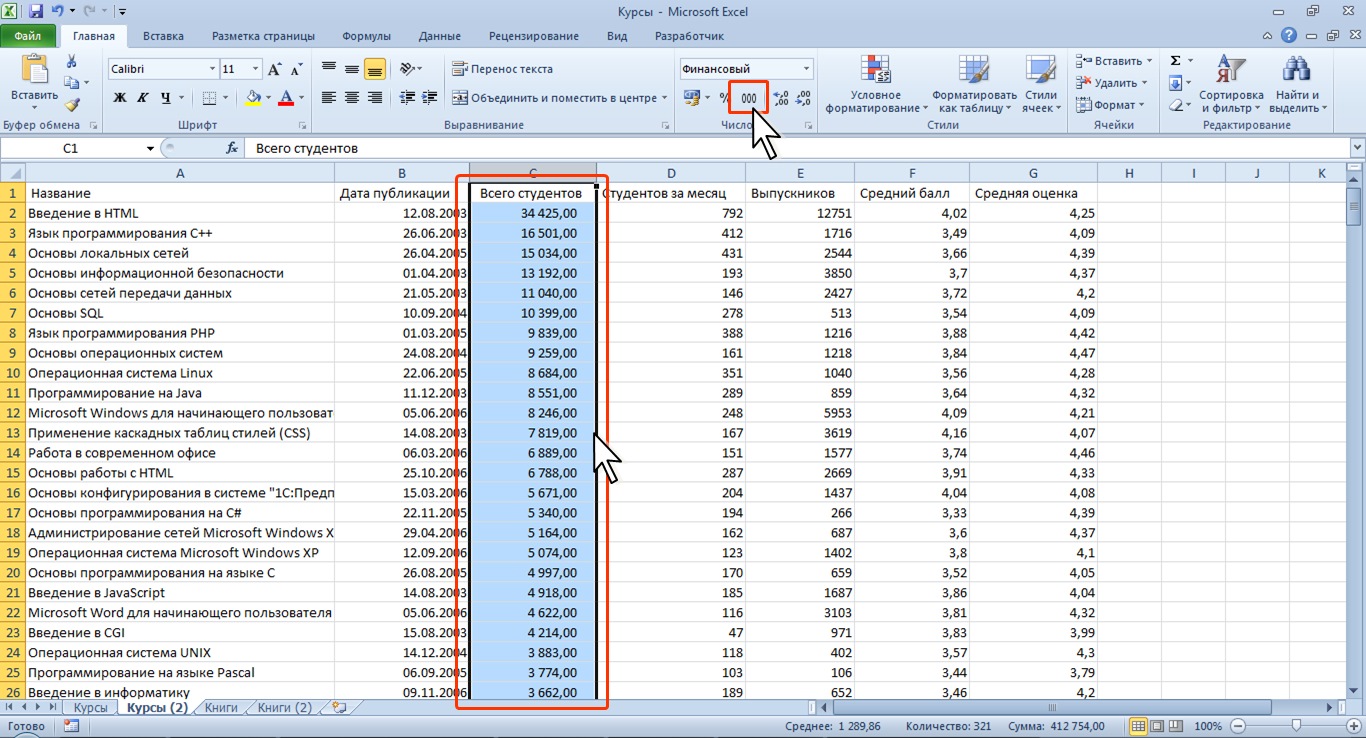Switch to the Данные tab

[440, 36]
